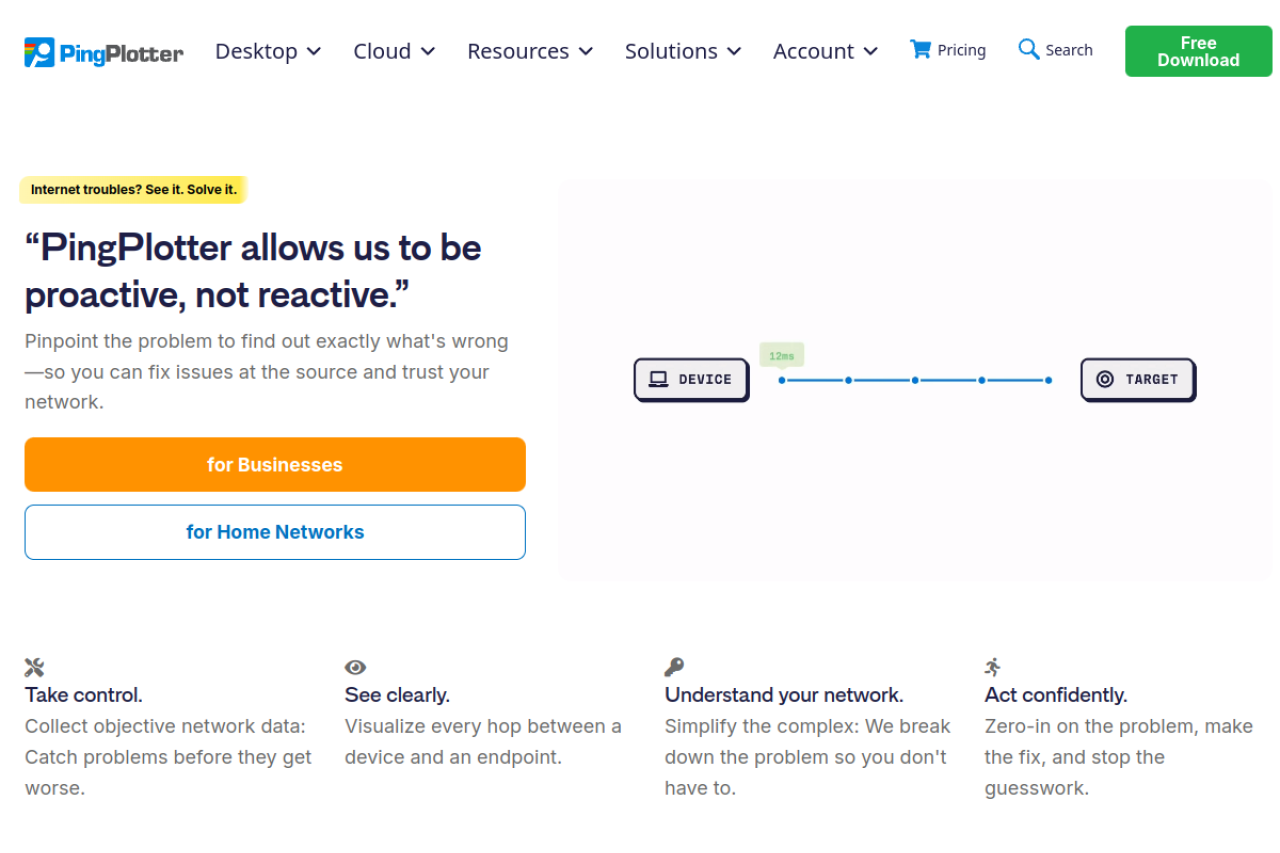Click the laptop icon in the DEVICE box
The height and width of the screenshot is (853, 1280).
coord(658,379)
